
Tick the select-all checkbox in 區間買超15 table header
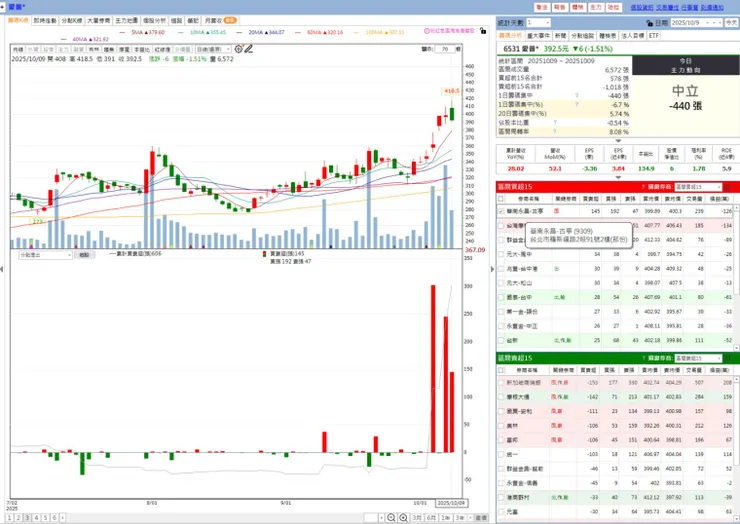click(501, 199)
